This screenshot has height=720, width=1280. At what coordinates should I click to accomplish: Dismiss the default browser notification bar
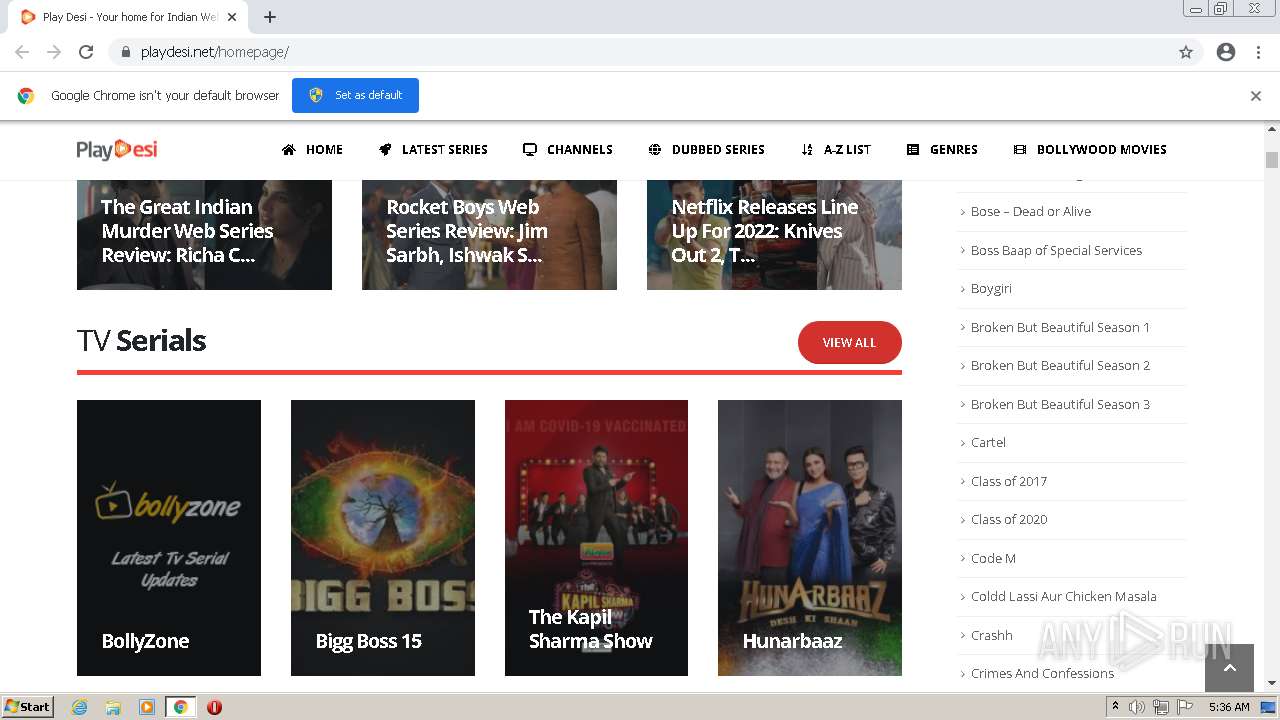(x=1256, y=96)
